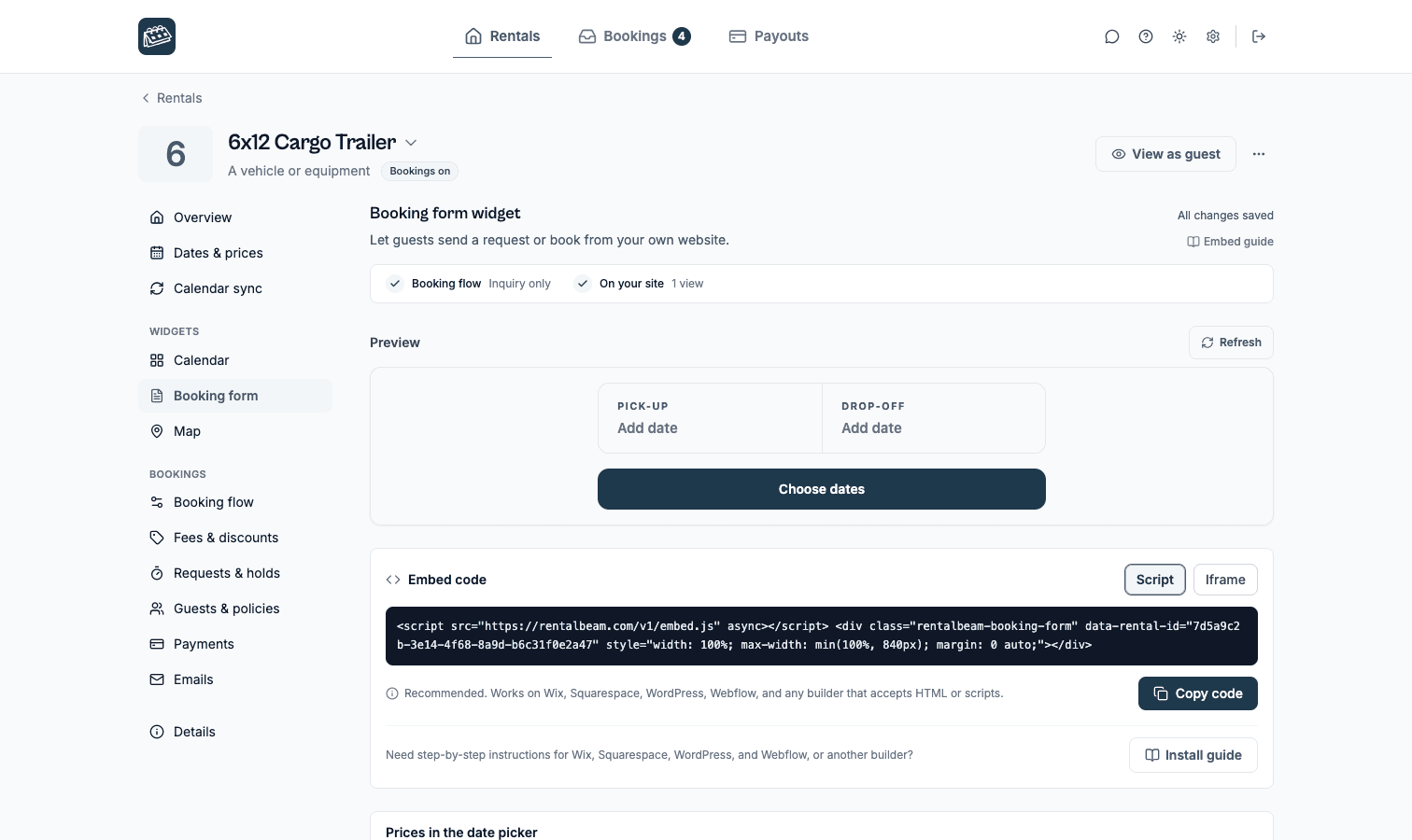Screen dimensions: 1412x840
Task: Open Details in sidebar
Action: [x=235, y=732]
